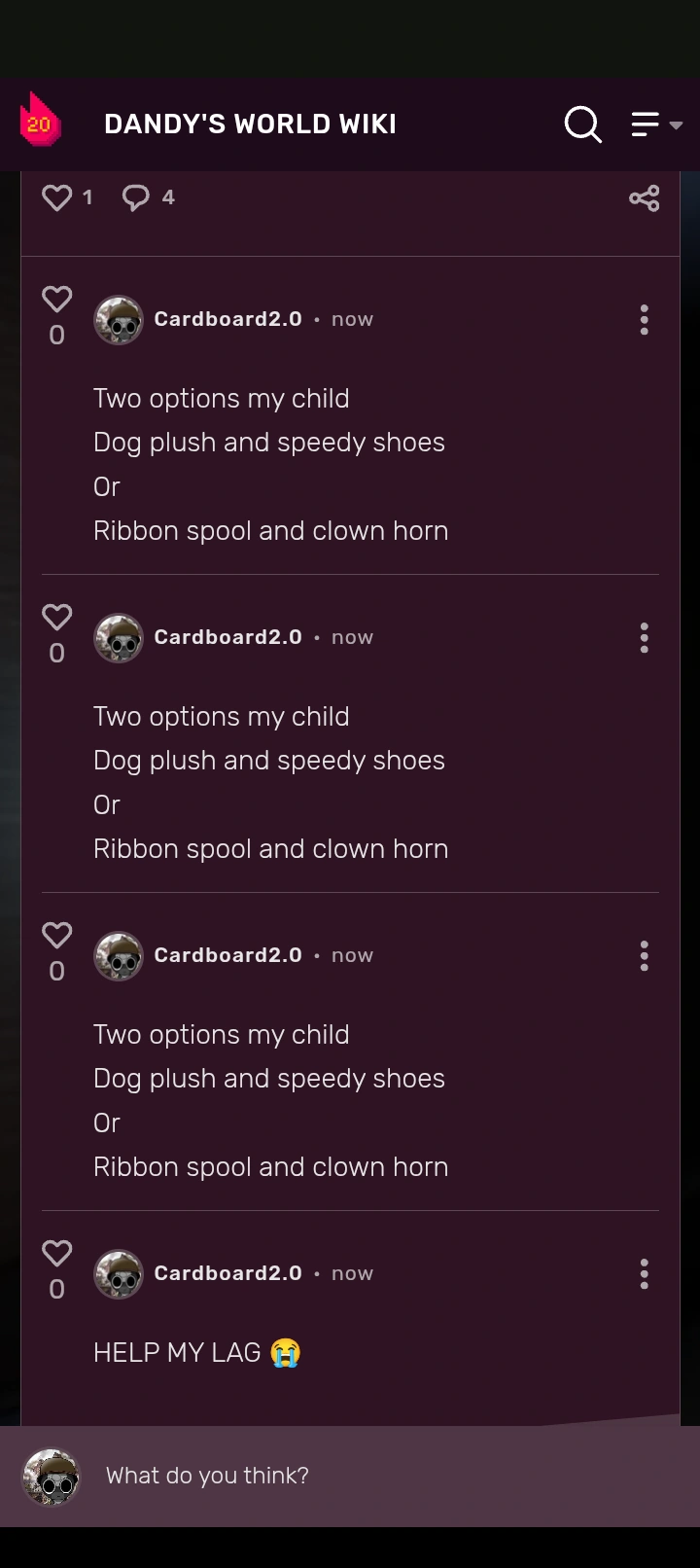Click the Fandom flame logo
Viewport: 700px width, 1568px height.
[x=40, y=122]
